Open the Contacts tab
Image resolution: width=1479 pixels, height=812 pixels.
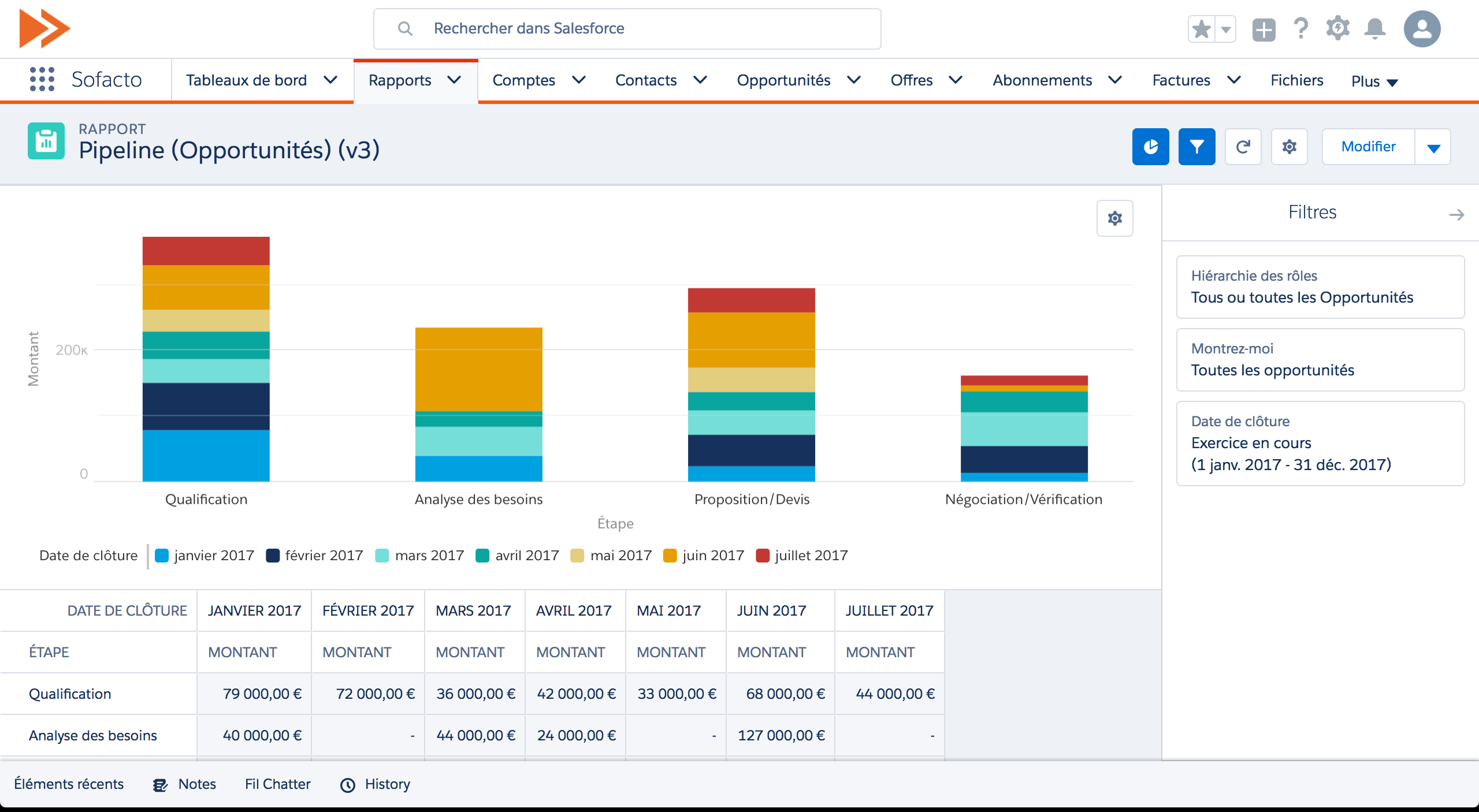point(646,80)
